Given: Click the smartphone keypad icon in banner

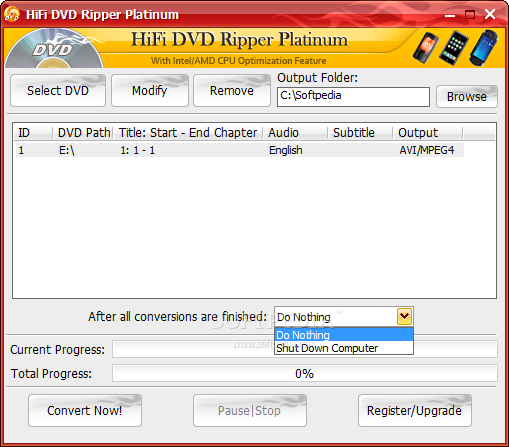Looking at the screenshot, I should coord(453,48).
